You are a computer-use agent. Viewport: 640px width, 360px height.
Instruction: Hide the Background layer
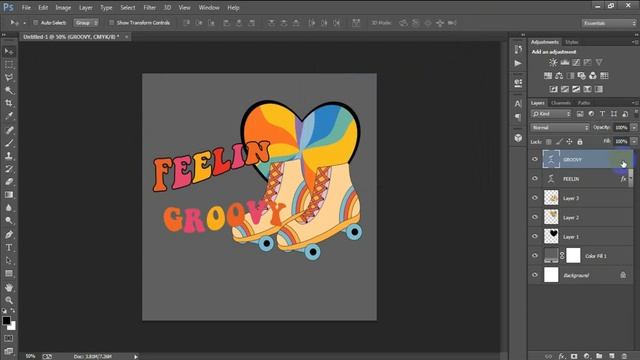[x=535, y=275]
